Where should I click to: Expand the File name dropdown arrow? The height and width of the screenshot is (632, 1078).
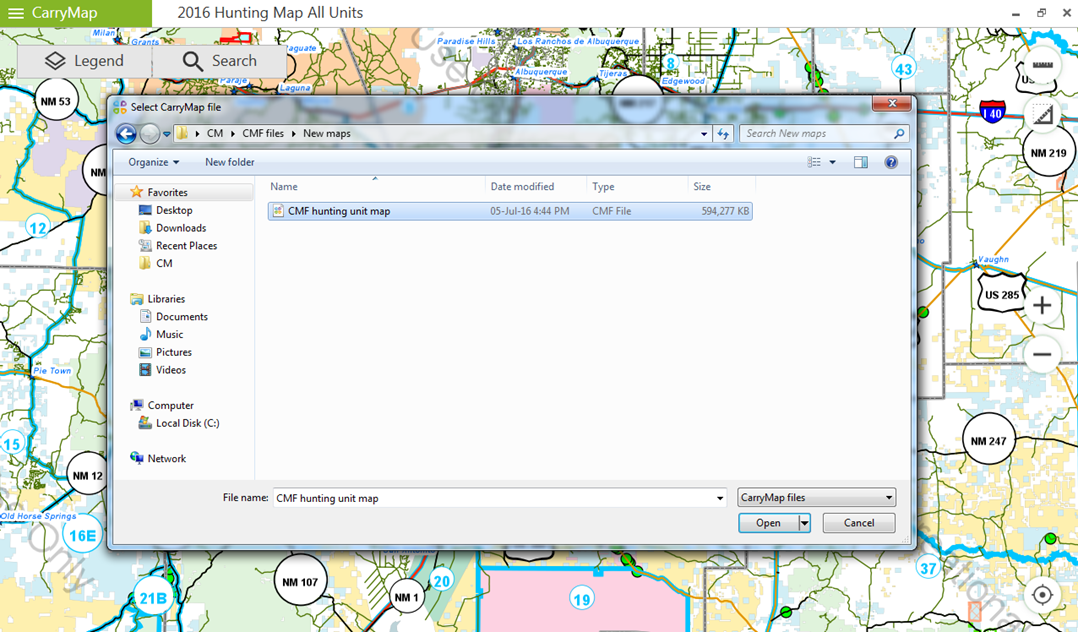coord(720,498)
